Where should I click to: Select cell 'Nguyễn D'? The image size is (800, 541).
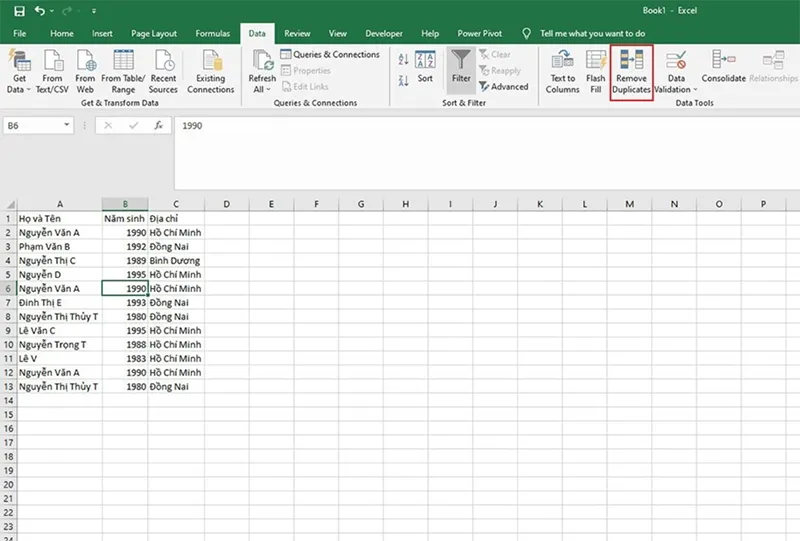[60, 275]
